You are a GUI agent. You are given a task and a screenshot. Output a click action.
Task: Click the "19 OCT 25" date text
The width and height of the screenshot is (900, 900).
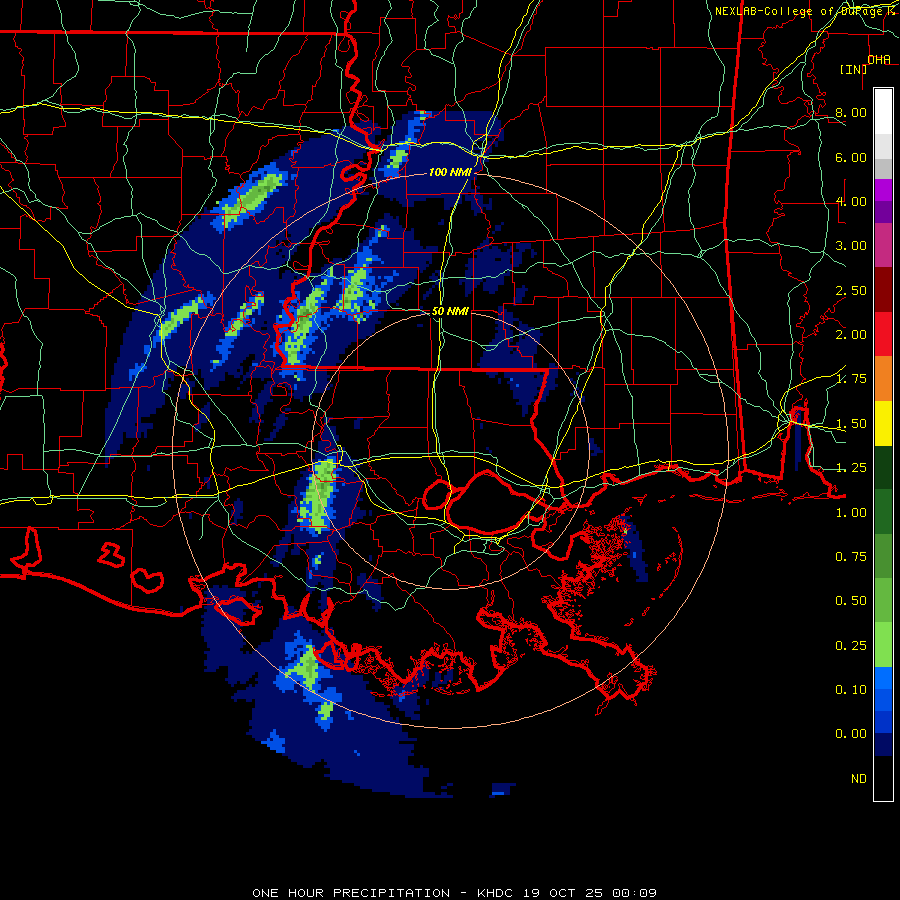(x=563, y=893)
